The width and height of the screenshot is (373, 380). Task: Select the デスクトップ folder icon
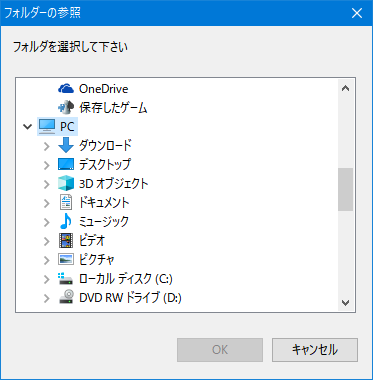[x=66, y=164]
